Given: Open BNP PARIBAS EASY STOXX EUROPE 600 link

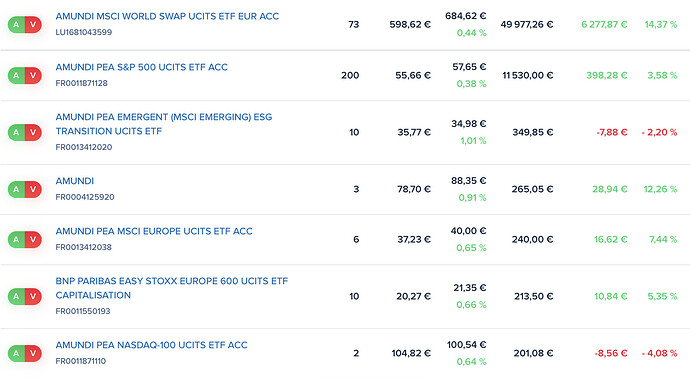Looking at the screenshot, I should (x=172, y=288).
